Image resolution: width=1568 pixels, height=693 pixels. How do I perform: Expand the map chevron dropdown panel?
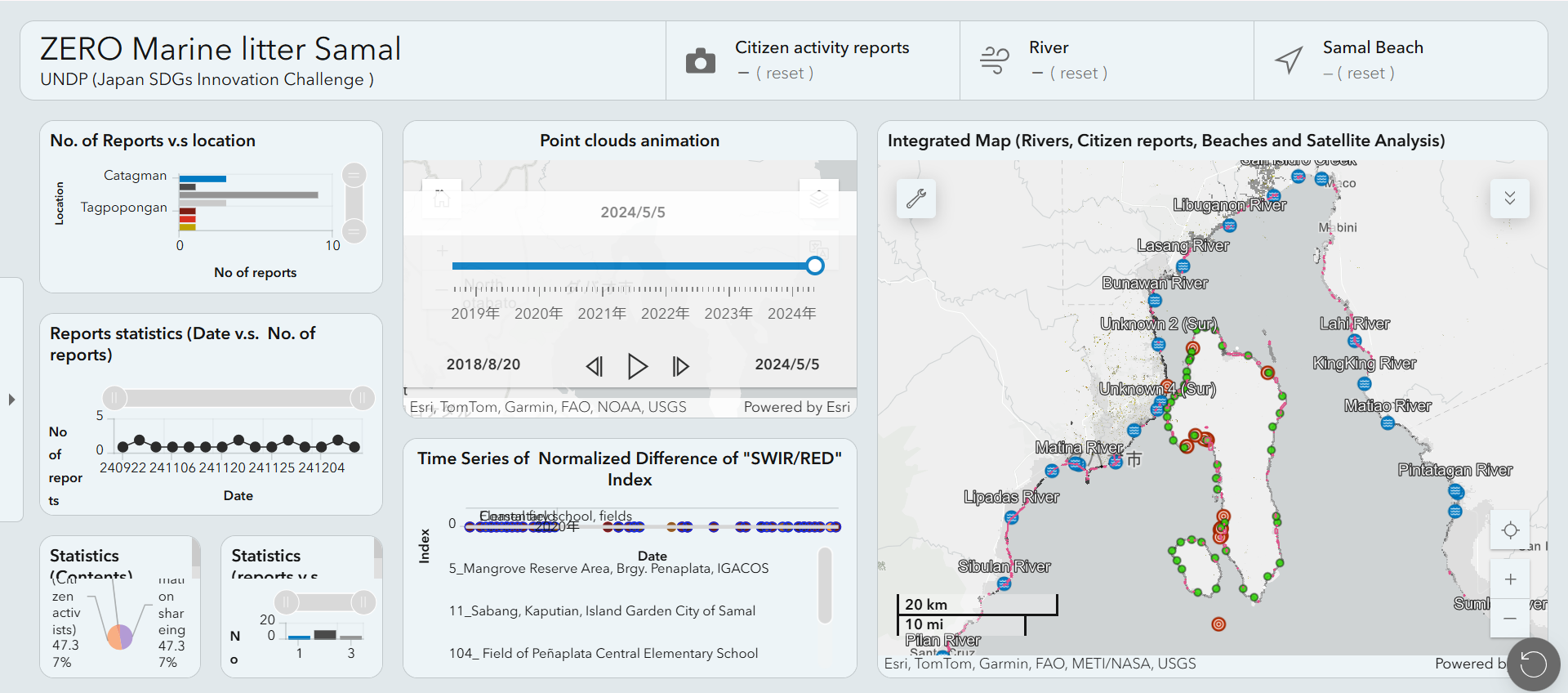click(x=1509, y=199)
